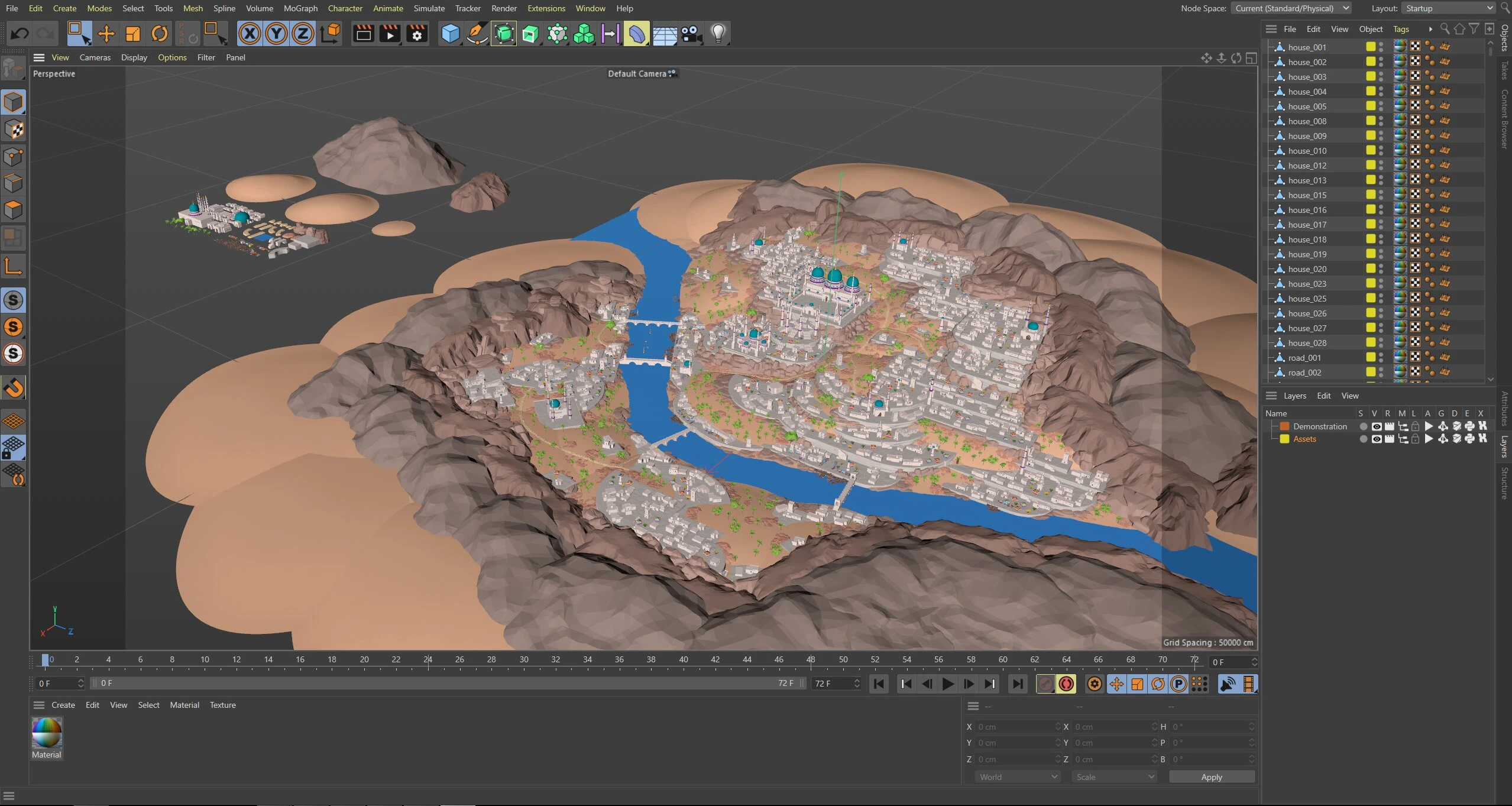
Task: Click the Scale tool icon
Action: pos(132,34)
